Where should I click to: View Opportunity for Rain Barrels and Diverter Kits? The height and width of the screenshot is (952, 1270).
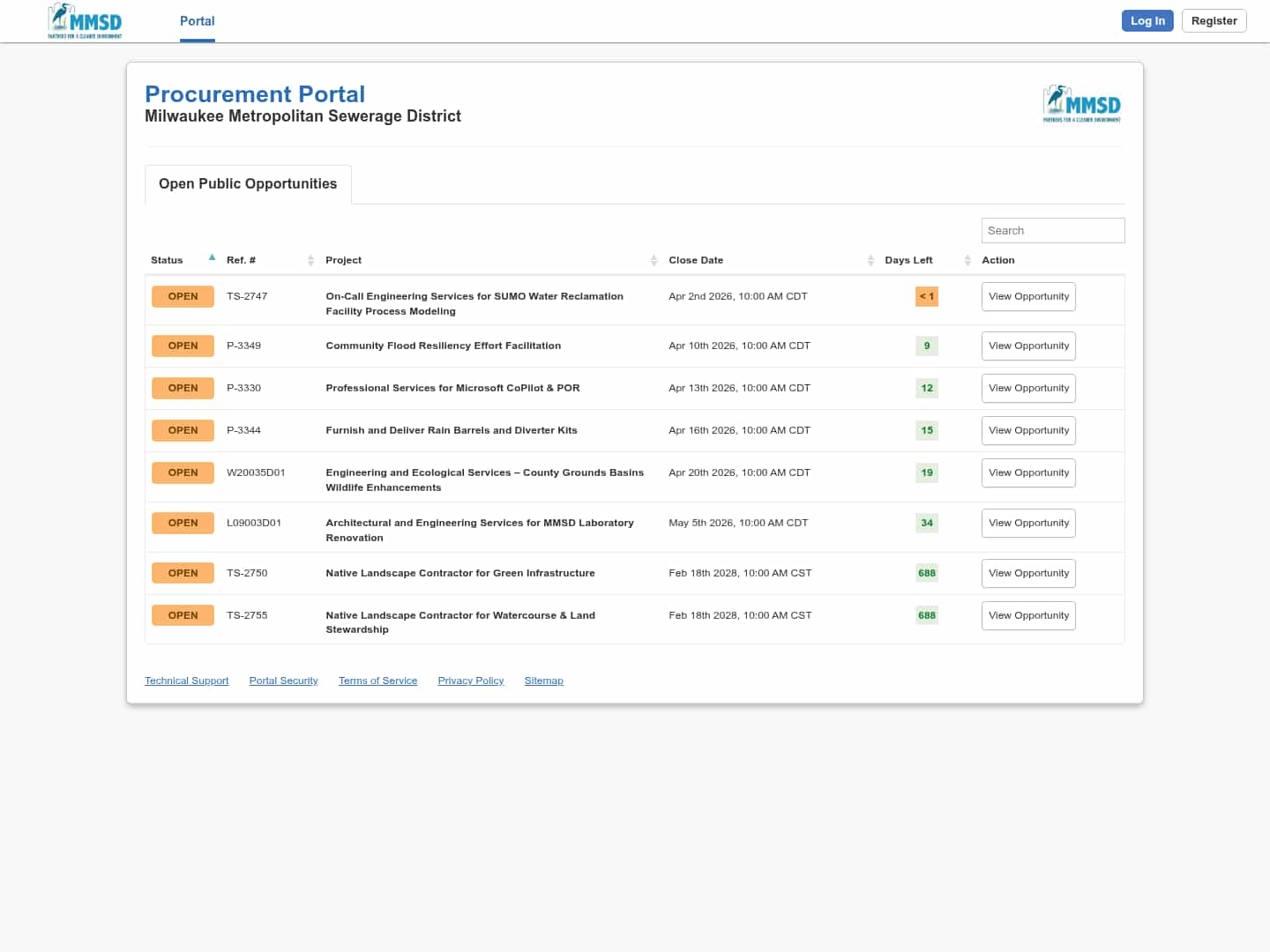[x=1028, y=430]
